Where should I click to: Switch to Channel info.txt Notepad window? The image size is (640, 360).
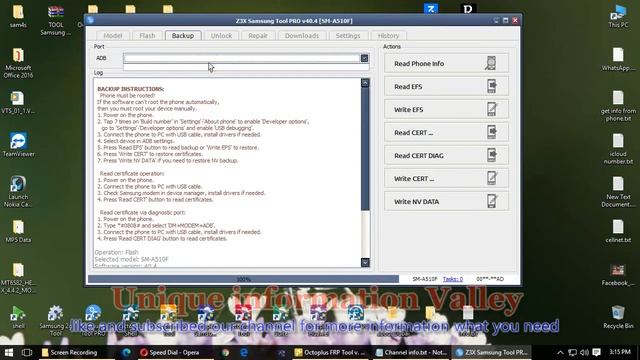click(411, 352)
